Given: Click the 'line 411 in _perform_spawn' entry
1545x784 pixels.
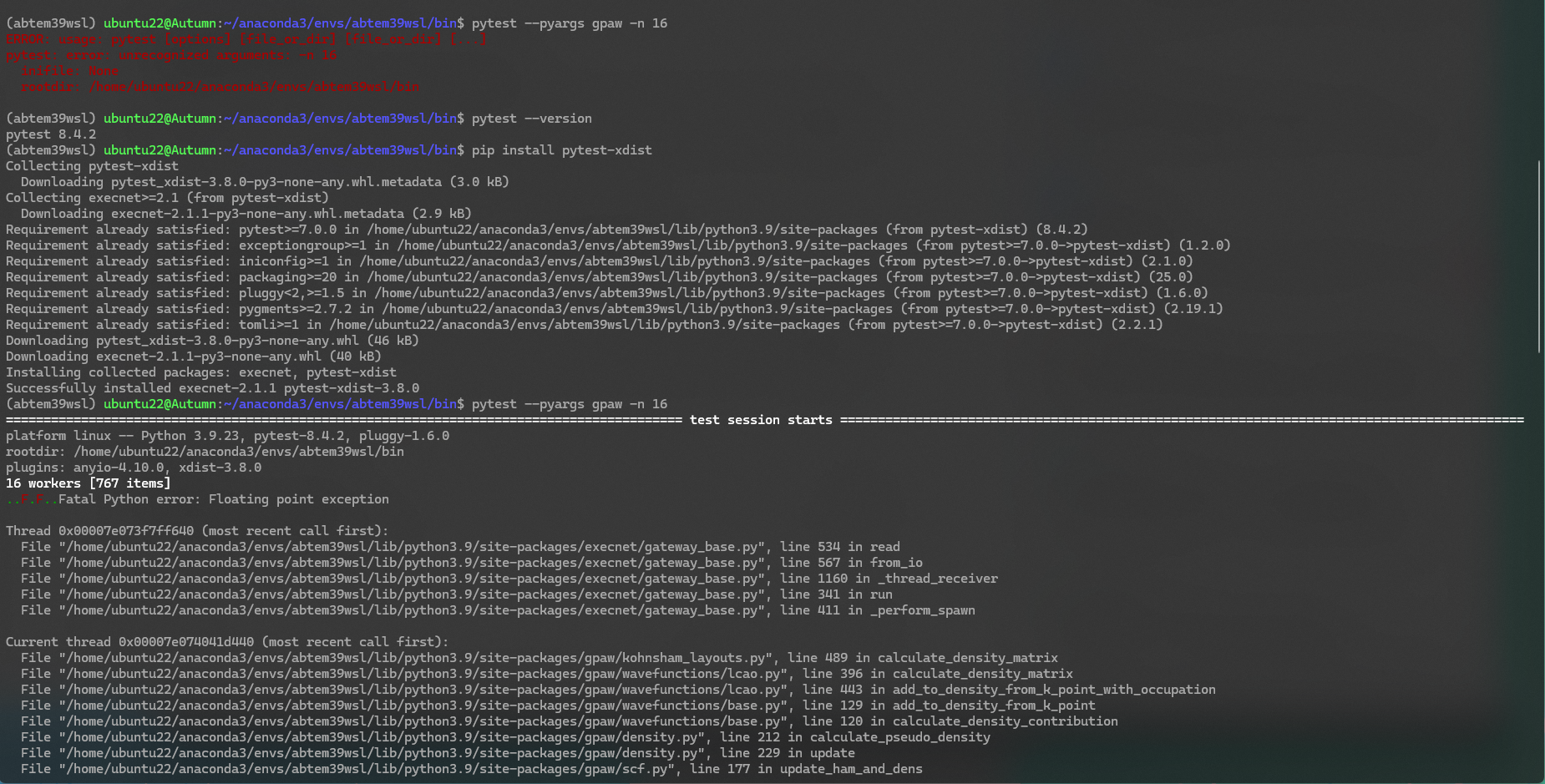Looking at the screenshot, I should point(498,610).
